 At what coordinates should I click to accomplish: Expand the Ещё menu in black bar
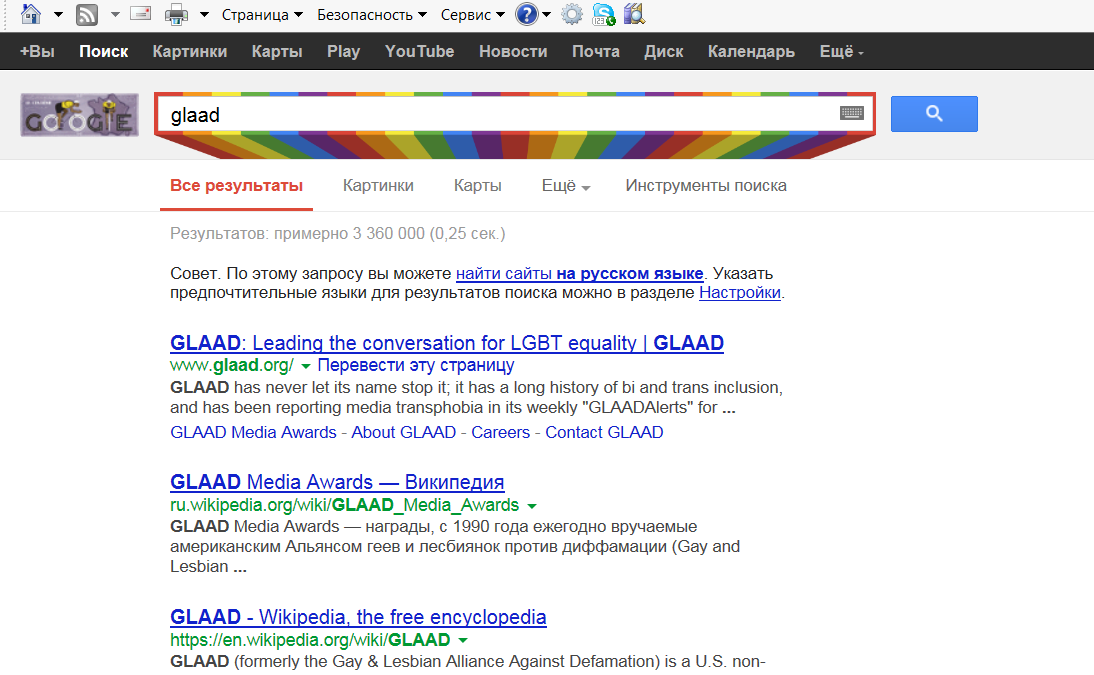[841, 52]
